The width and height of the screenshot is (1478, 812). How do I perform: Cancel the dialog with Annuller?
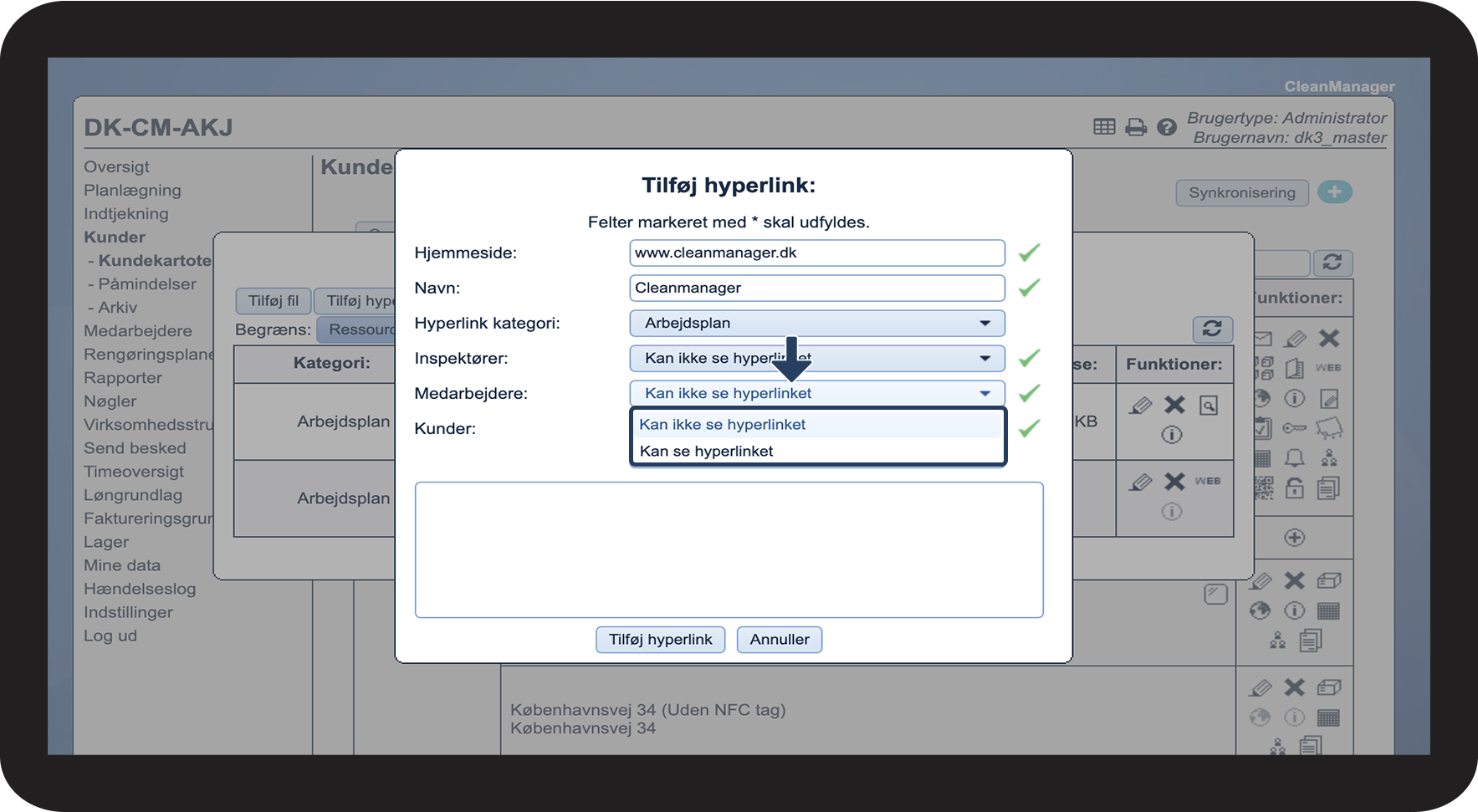pos(780,639)
